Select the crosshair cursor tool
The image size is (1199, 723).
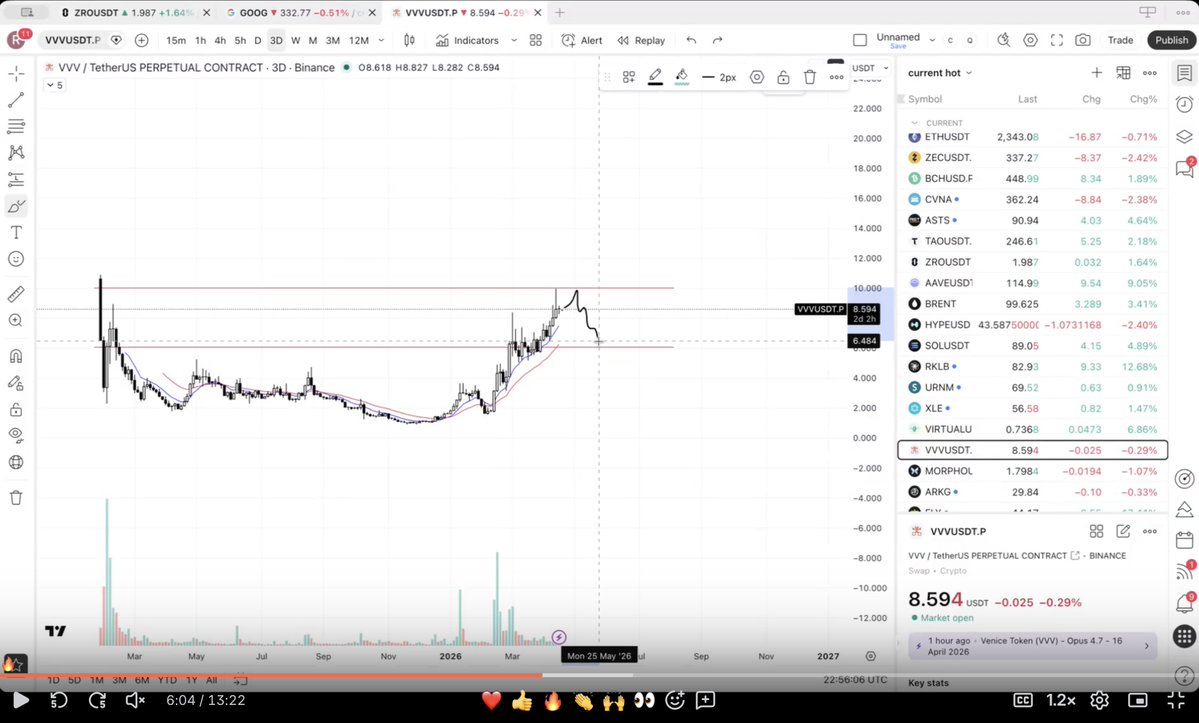(x=16, y=73)
